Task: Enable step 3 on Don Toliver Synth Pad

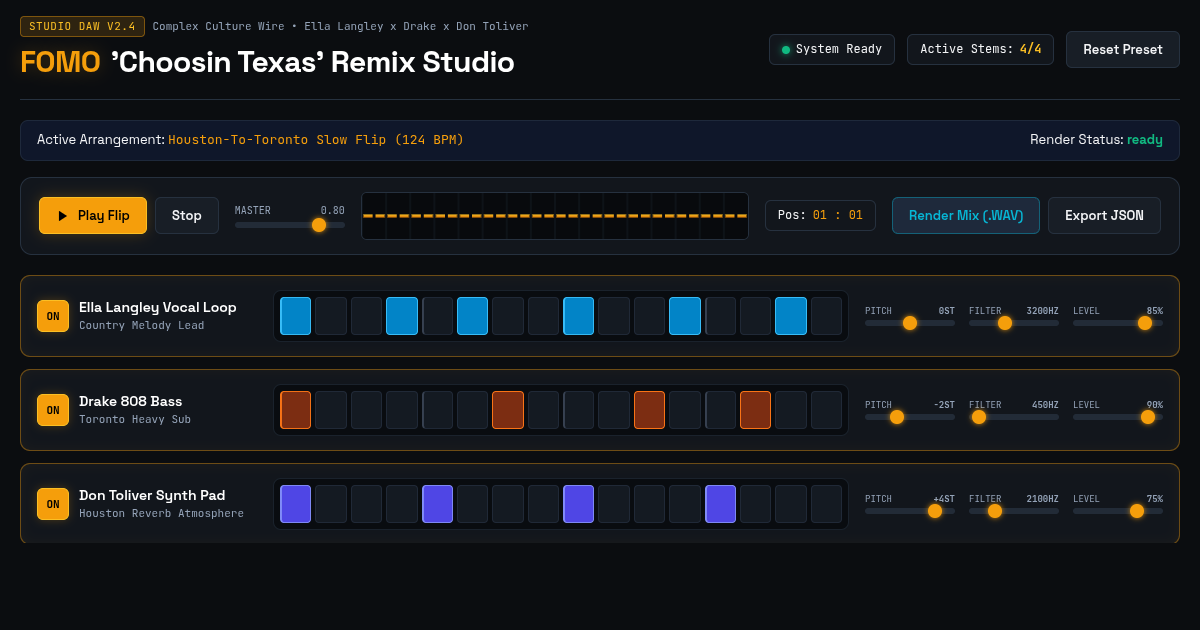Action: pos(367,504)
